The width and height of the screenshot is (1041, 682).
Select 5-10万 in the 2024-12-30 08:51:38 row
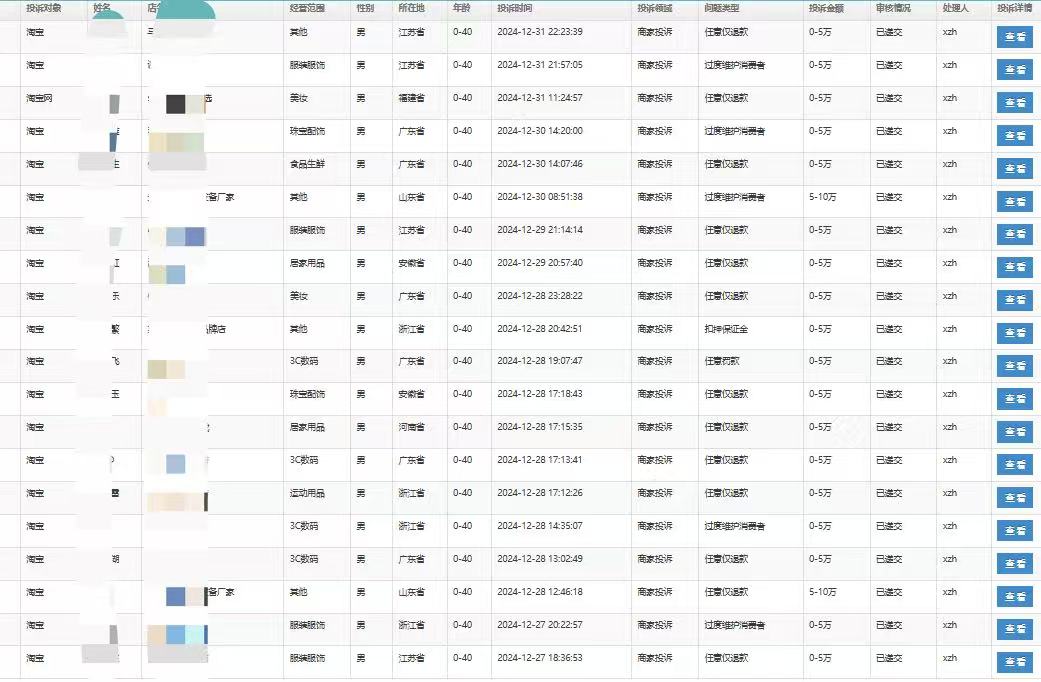point(823,197)
